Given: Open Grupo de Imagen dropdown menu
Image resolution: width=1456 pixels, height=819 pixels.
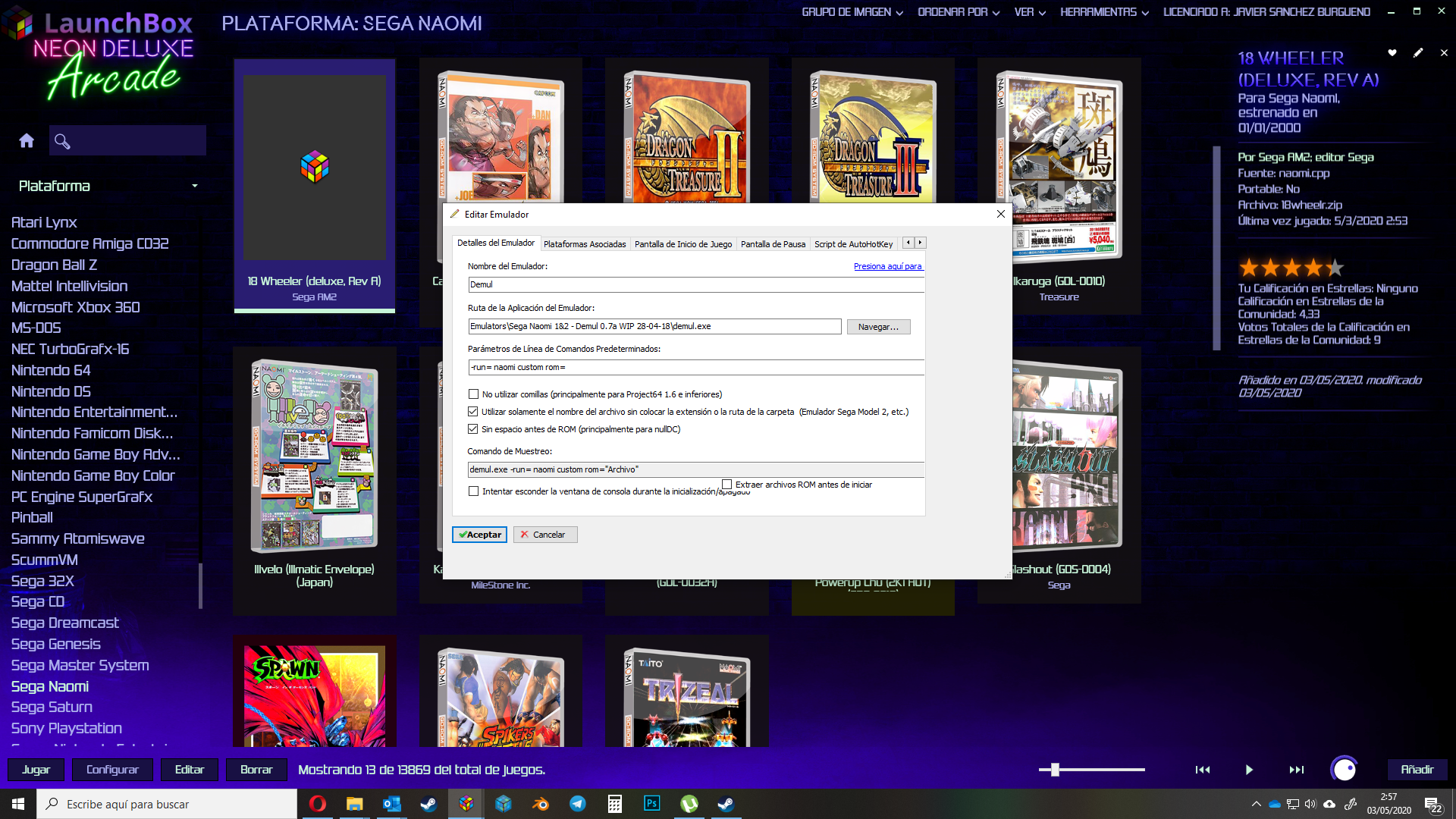Looking at the screenshot, I should pyautogui.click(x=852, y=12).
